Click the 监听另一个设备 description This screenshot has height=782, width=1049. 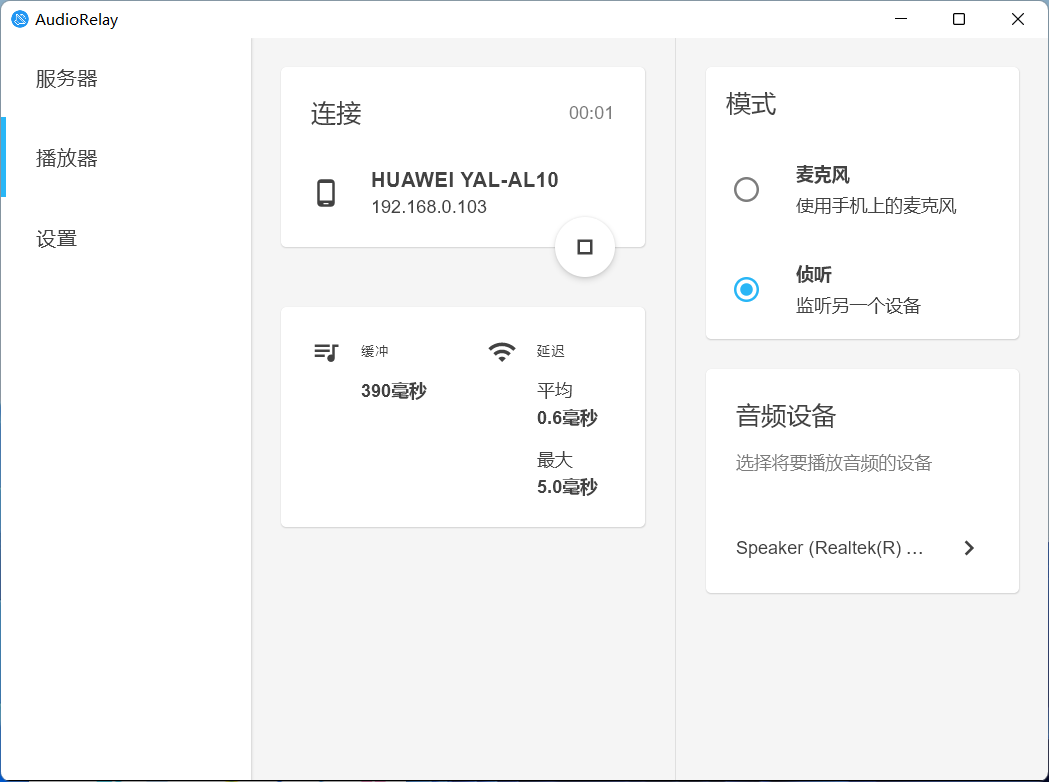858,306
